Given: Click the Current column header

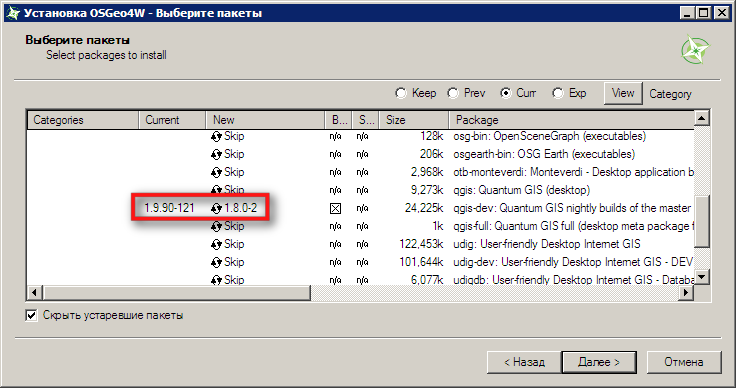Looking at the screenshot, I should pyautogui.click(x=172, y=120).
